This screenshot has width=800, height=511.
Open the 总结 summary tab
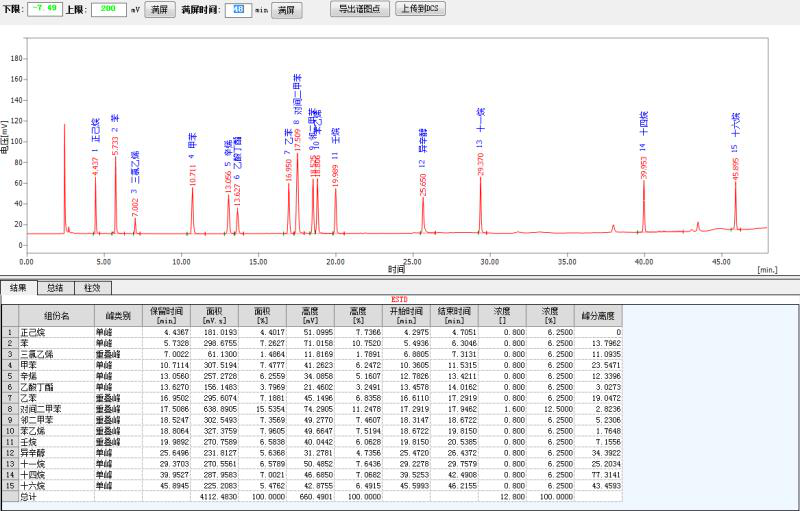pyautogui.click(x=55, y=288)
